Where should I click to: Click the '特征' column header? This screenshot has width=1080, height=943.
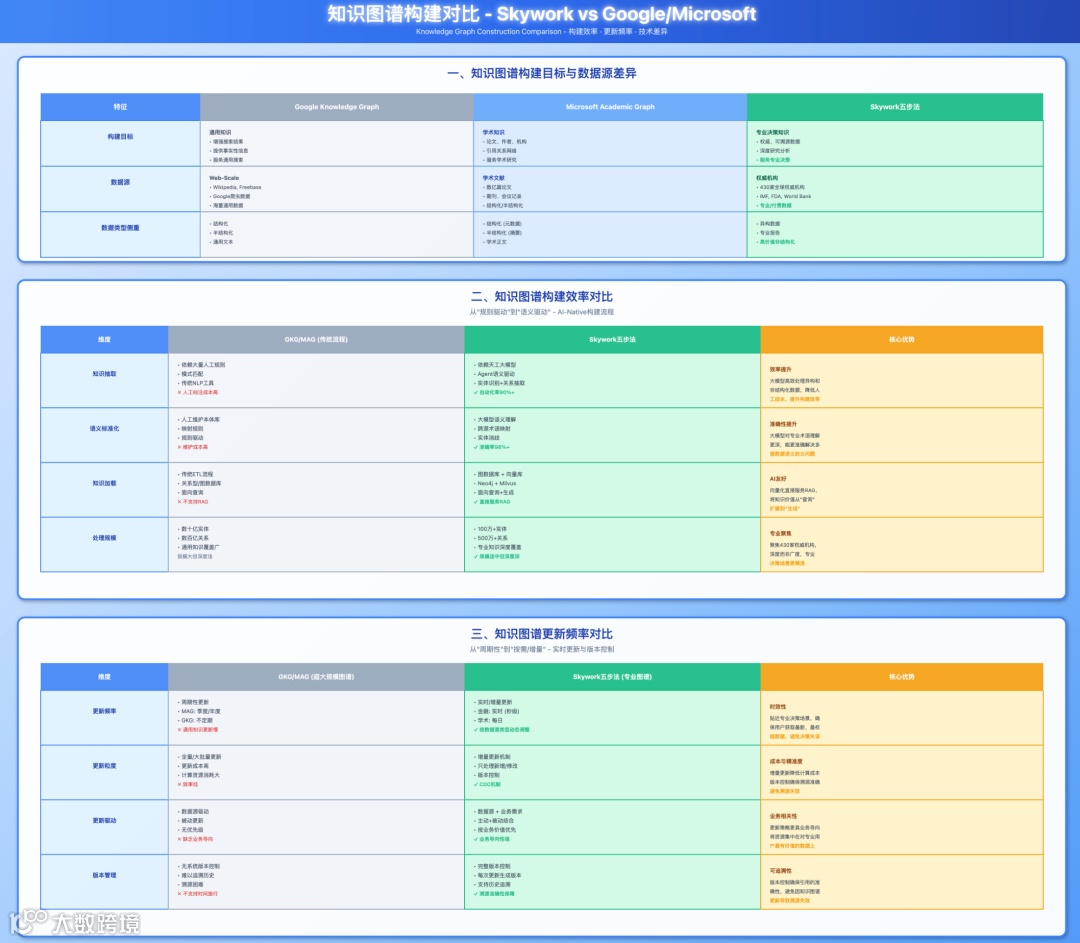coord(121,107)
